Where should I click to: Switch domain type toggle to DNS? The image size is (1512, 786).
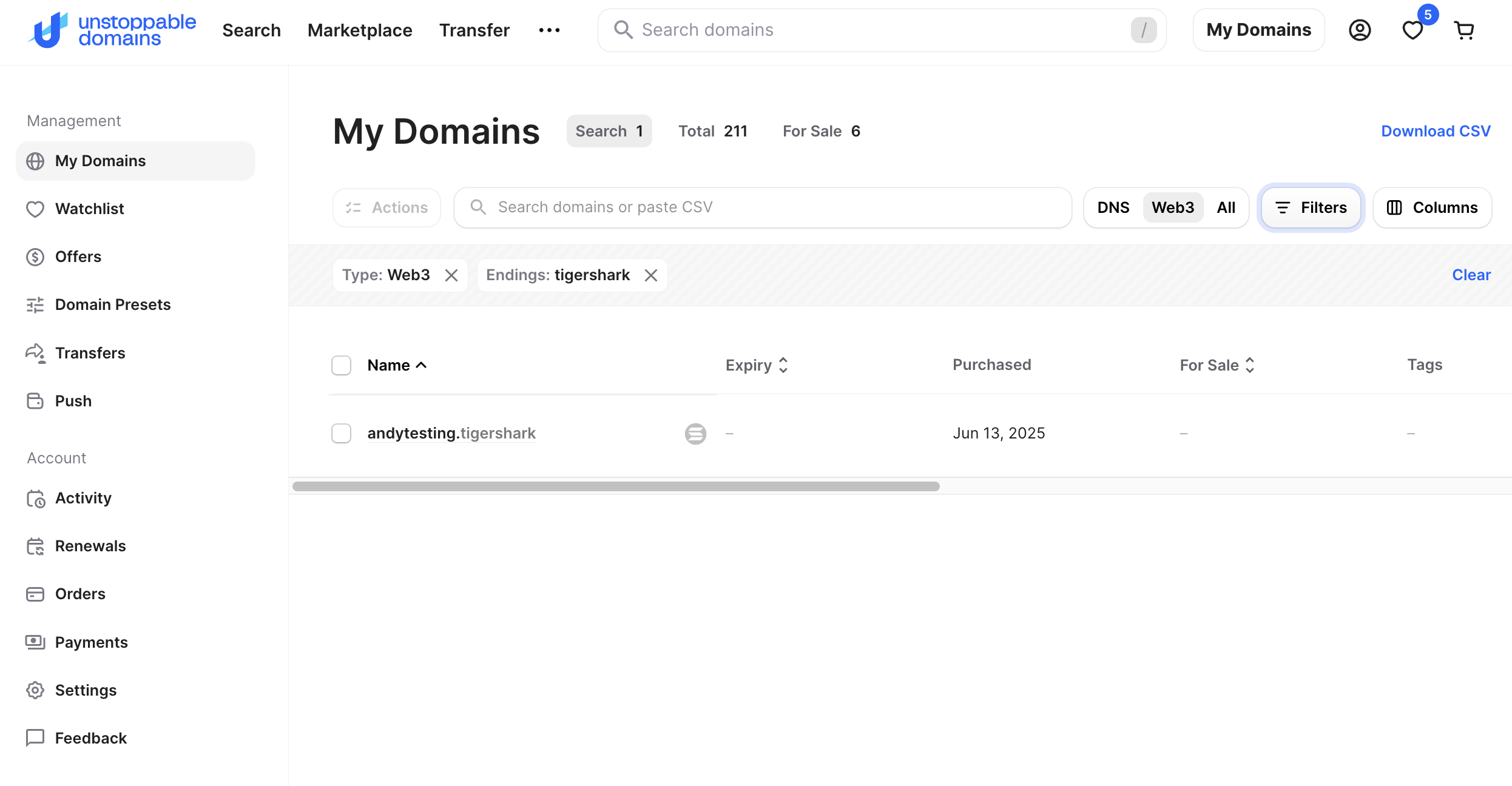pyautogui.click(x=1113, y=207)
